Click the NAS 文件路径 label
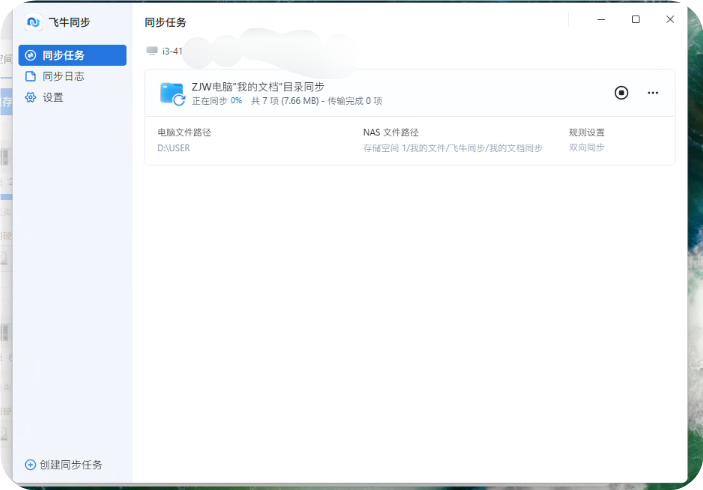703x490 pixels. pos(391,132)
